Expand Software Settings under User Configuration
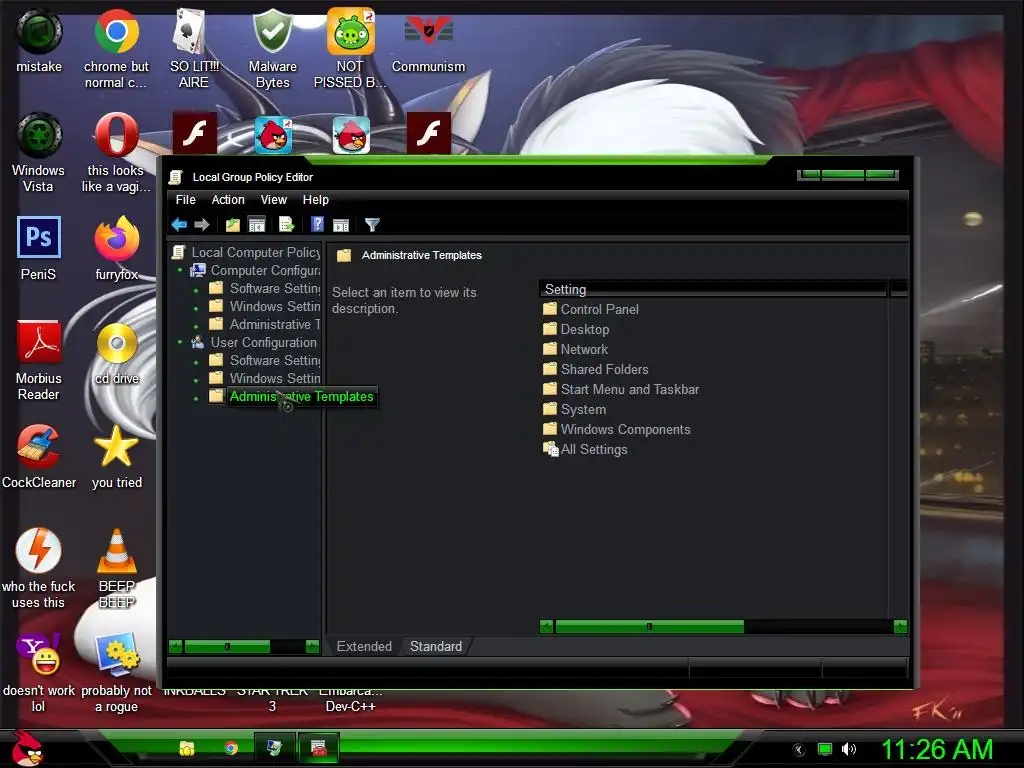 point(196,361)
